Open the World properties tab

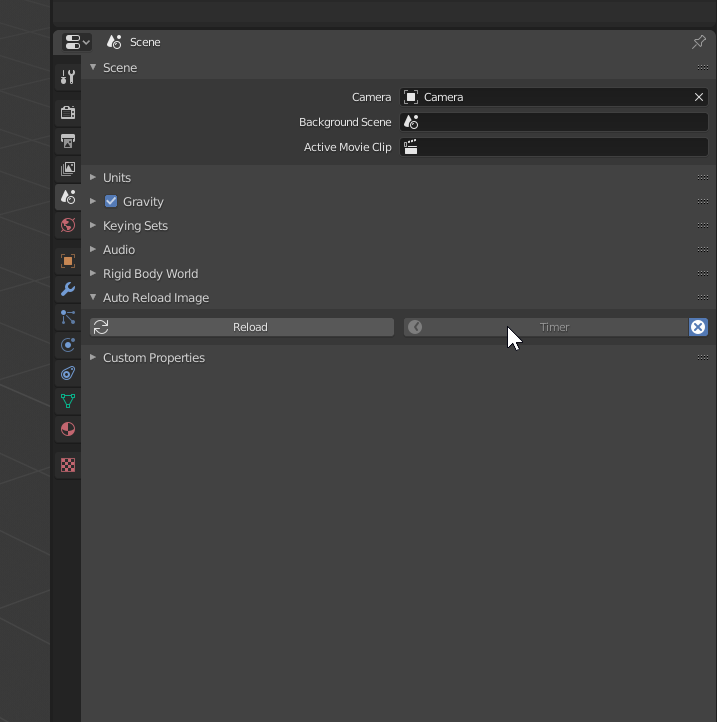[68, 225]
